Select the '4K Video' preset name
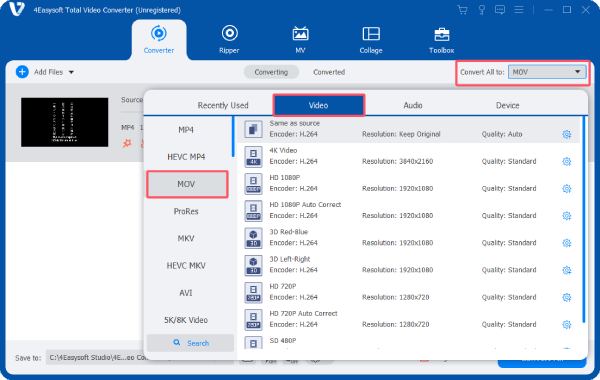The image size is (600, 380). (283, 150)
